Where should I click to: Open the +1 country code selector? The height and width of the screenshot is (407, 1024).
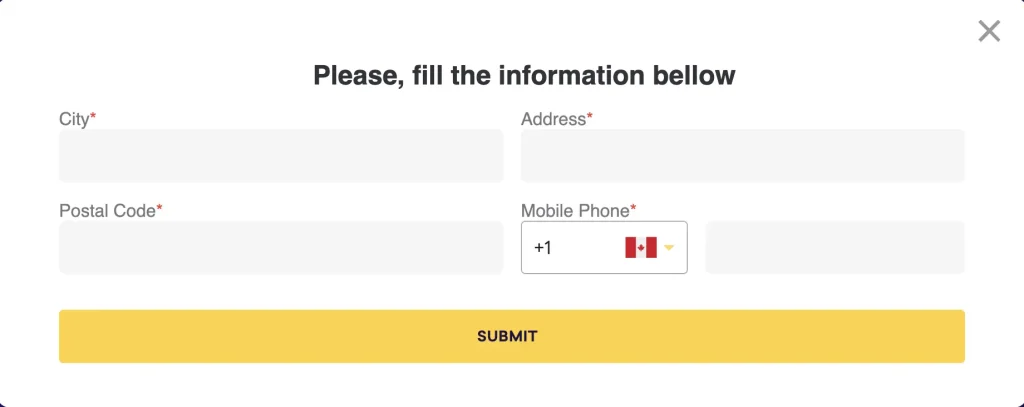tap(604, 248)
